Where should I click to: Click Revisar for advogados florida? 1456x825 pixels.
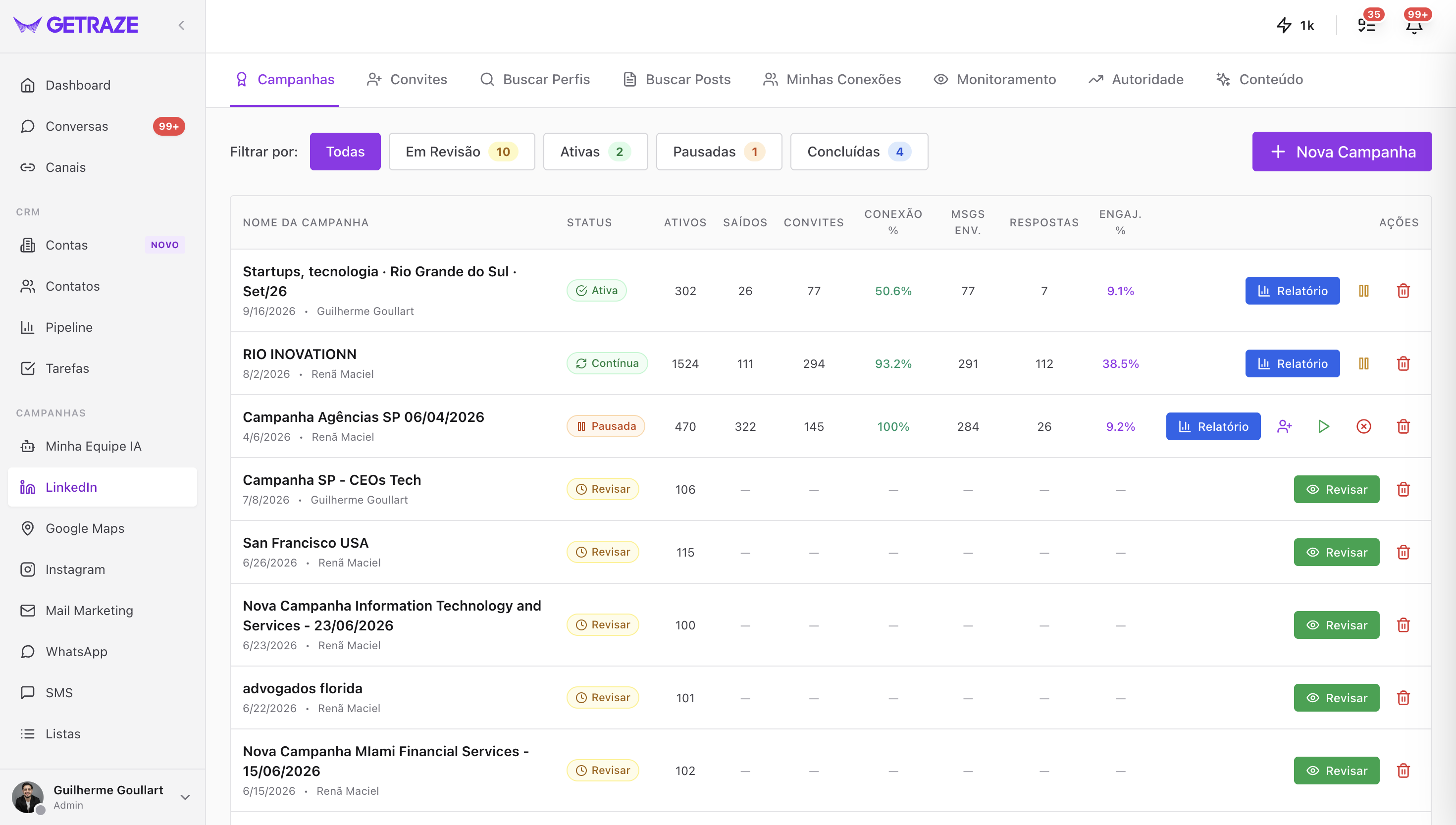pyautogui.click(x=1337, y=698)
